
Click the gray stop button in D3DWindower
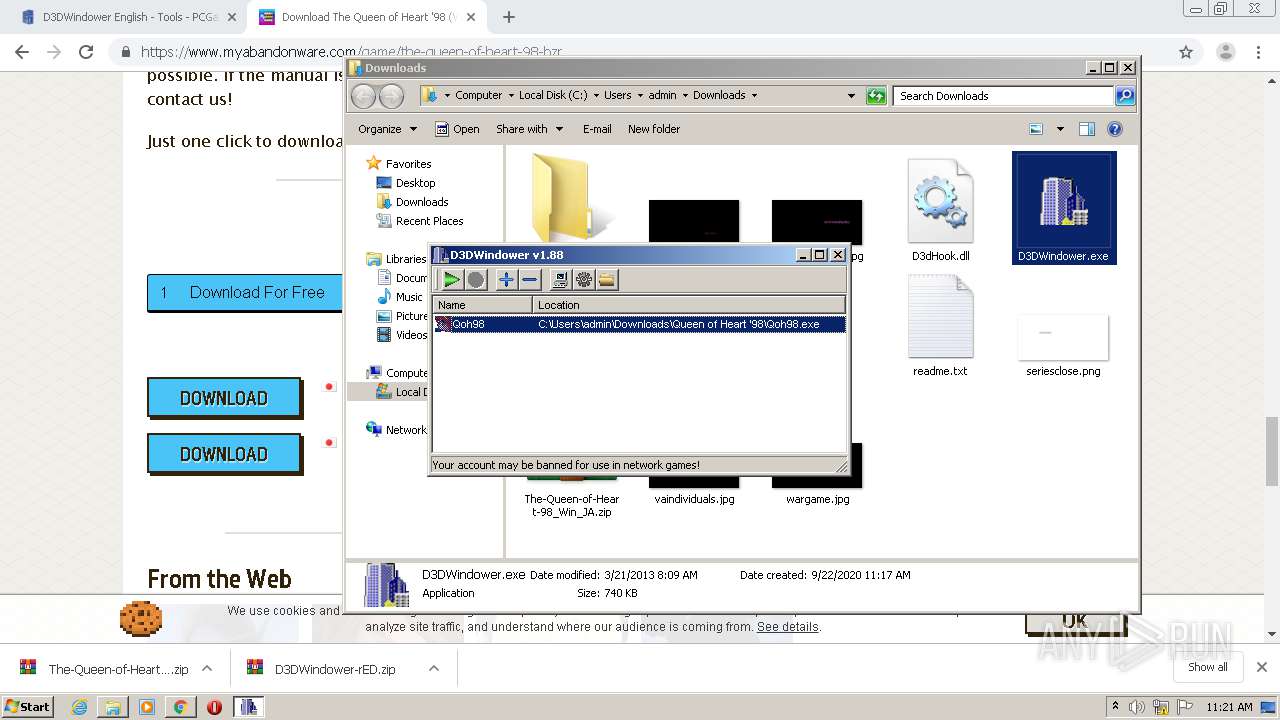(x=476, y=280)
